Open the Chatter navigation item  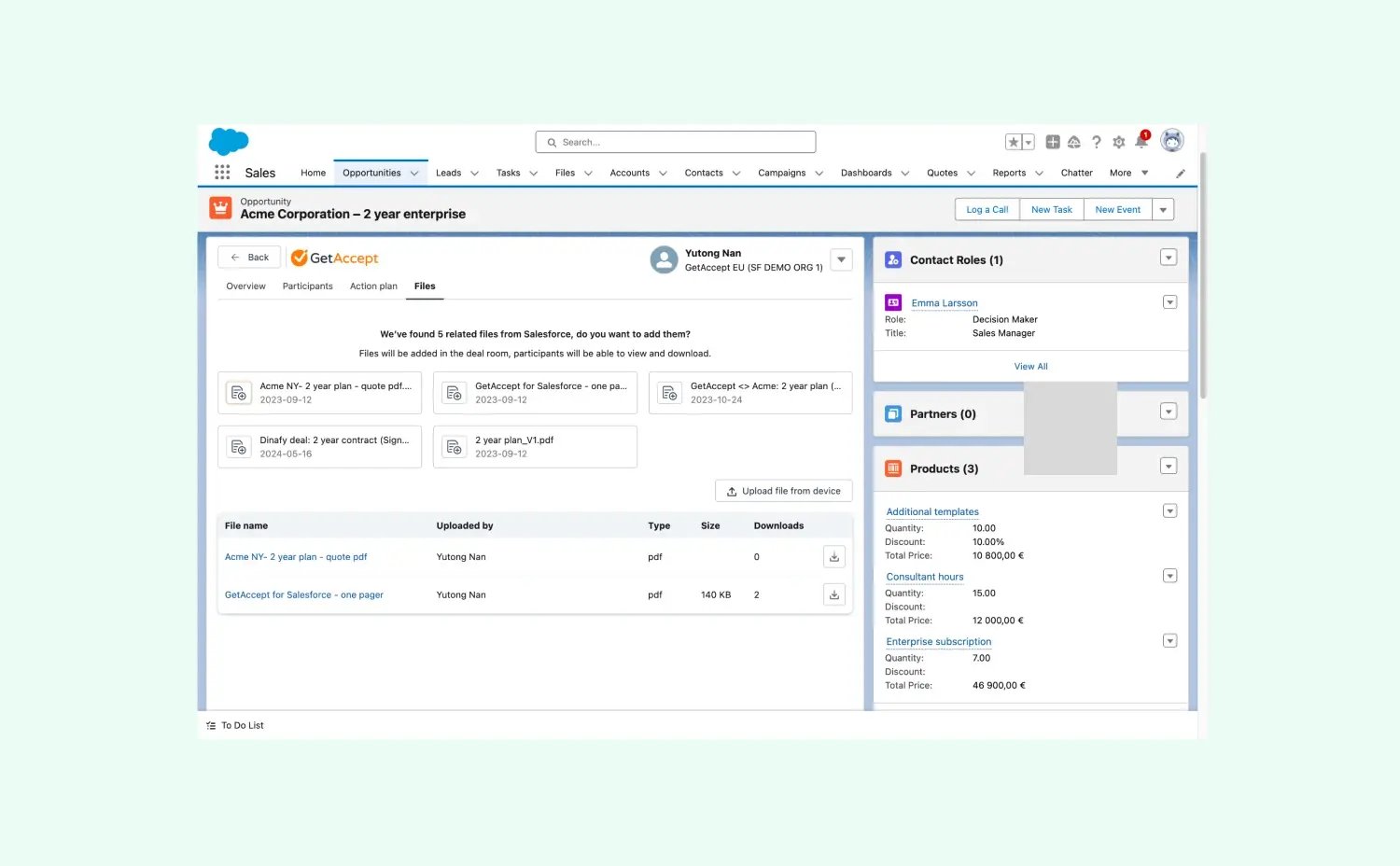[x=1076, y=173]
